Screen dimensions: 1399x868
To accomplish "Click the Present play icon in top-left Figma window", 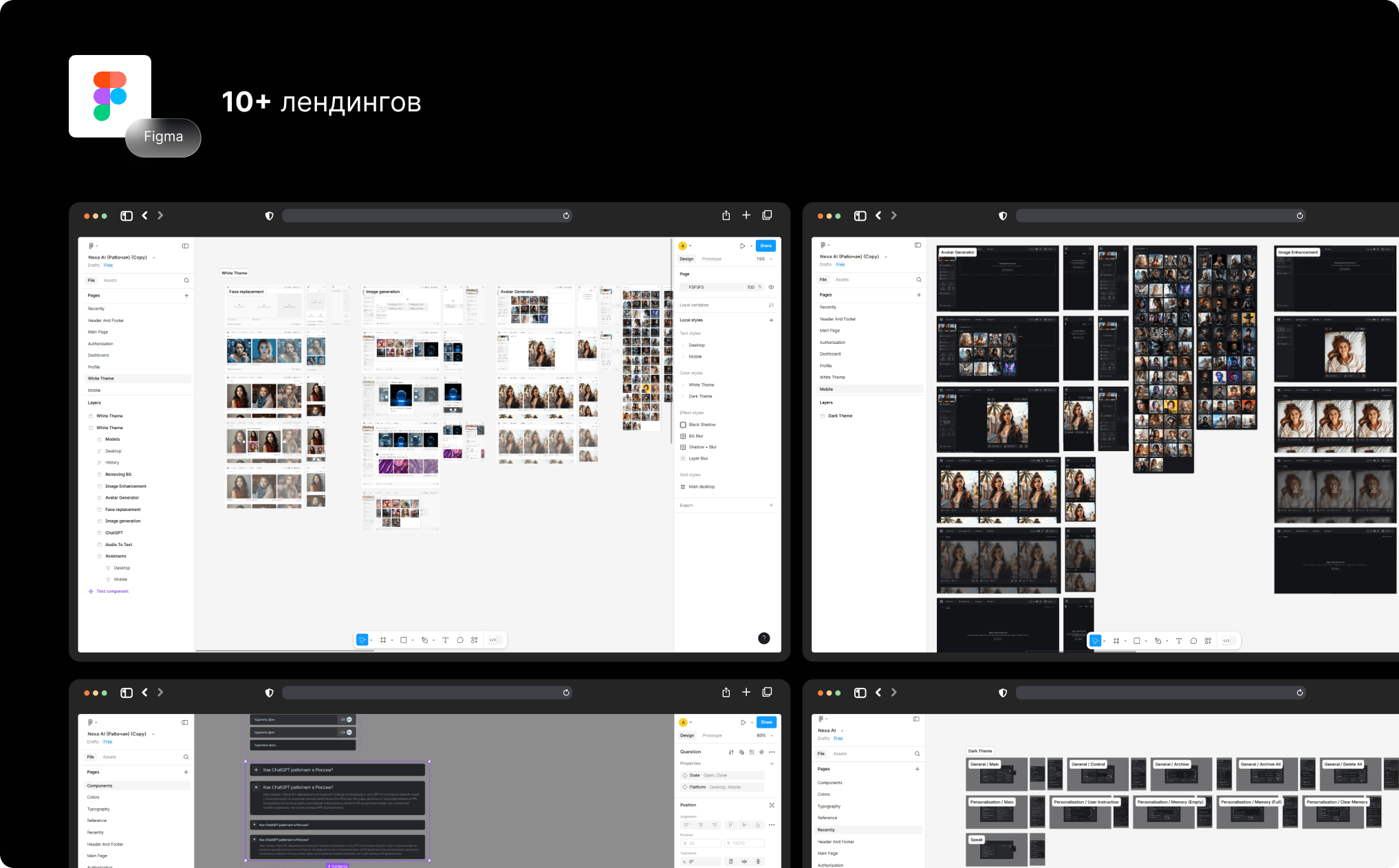I will click(742, 246).
